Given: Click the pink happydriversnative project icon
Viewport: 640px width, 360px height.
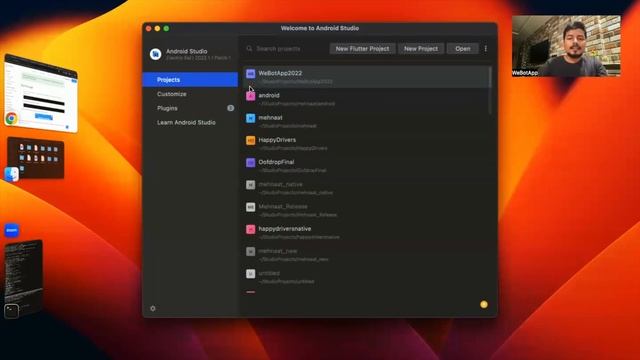Looking at the screenshot, I should pos(251,229).
